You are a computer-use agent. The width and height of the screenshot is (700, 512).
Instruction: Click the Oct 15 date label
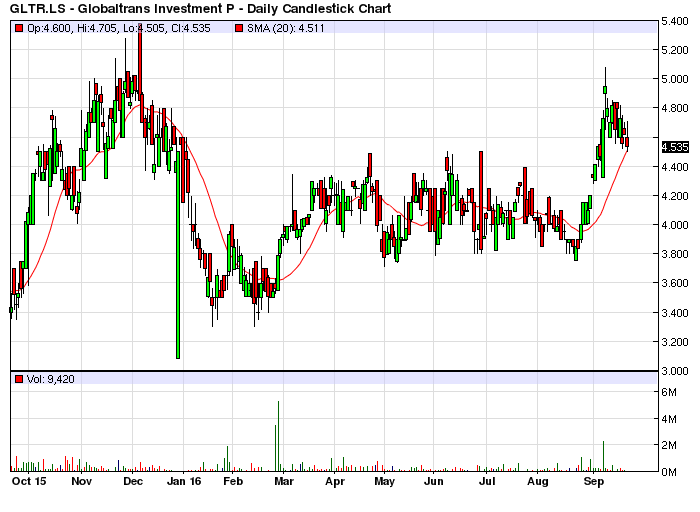point(29,481)
